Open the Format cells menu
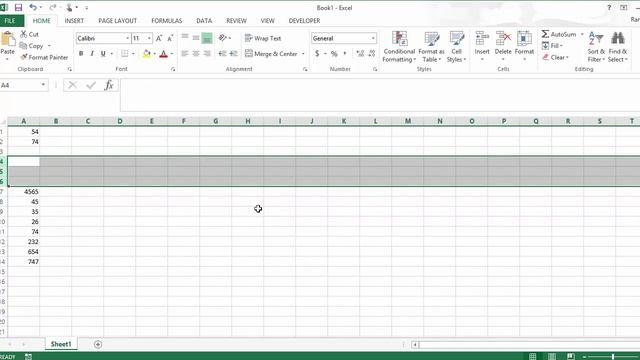The image size is (640, 360). click(x=524, y=47)
